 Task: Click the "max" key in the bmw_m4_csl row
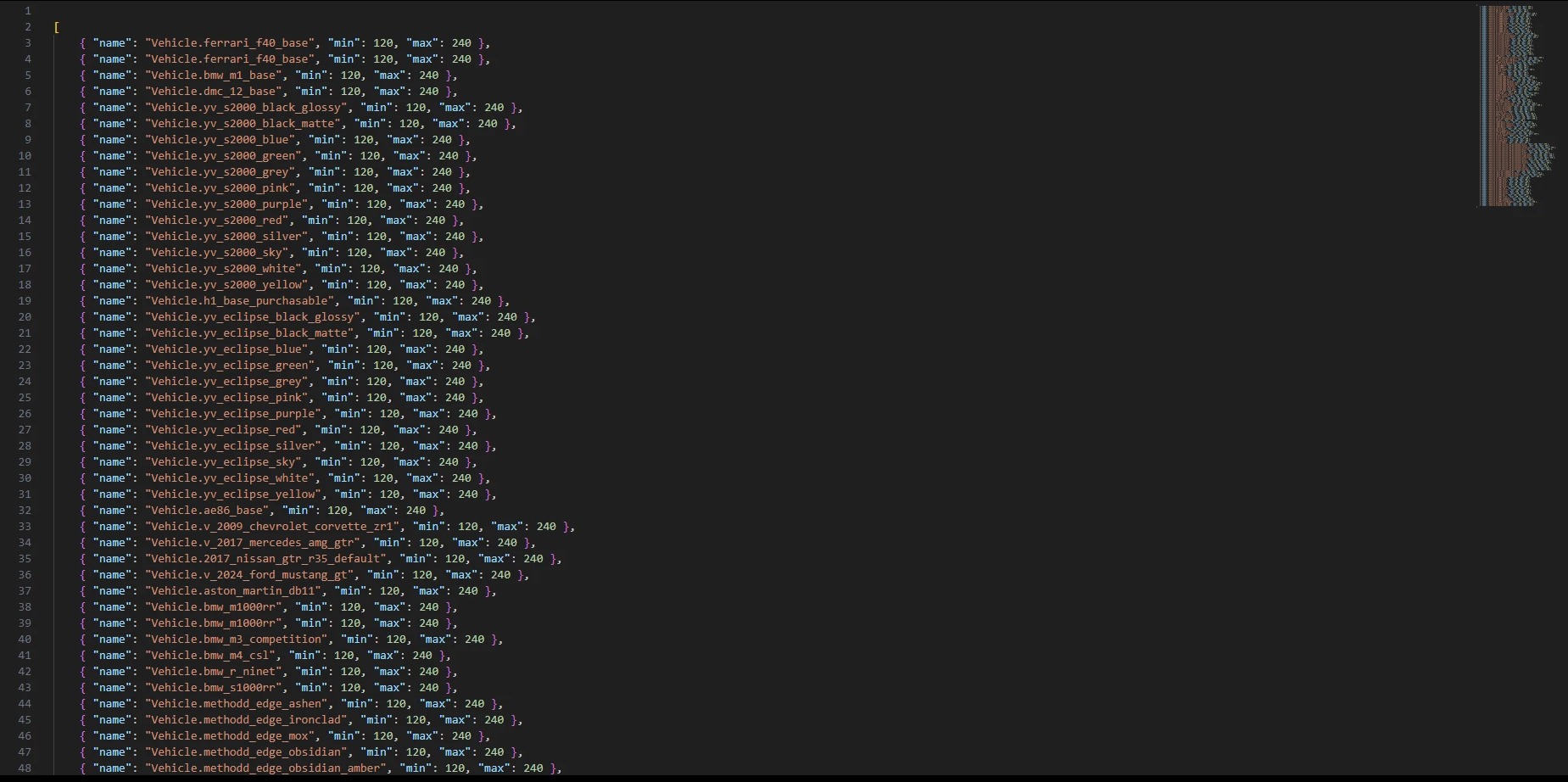(384, 656)
